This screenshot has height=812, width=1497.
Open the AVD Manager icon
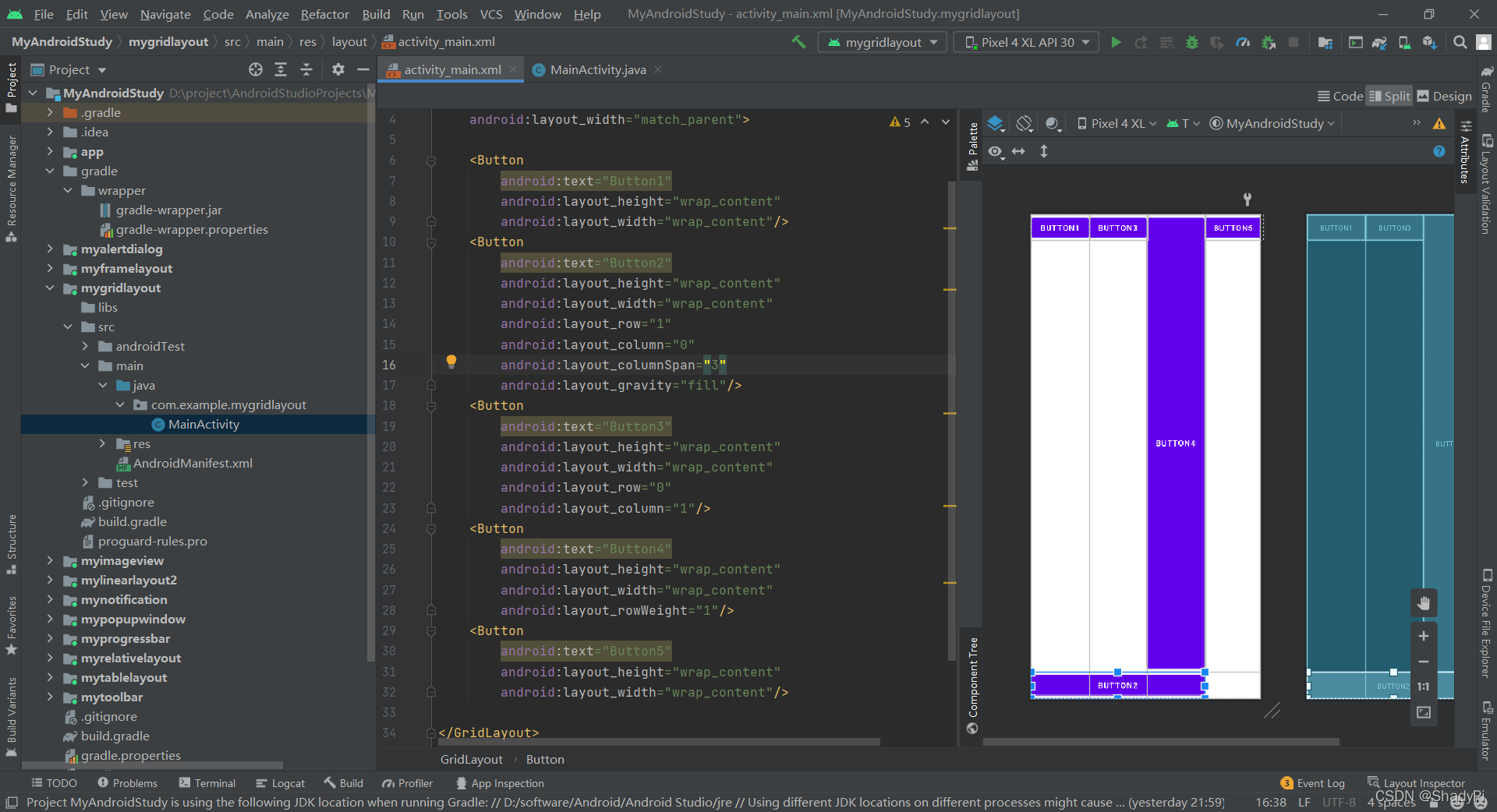[1404, 42]
